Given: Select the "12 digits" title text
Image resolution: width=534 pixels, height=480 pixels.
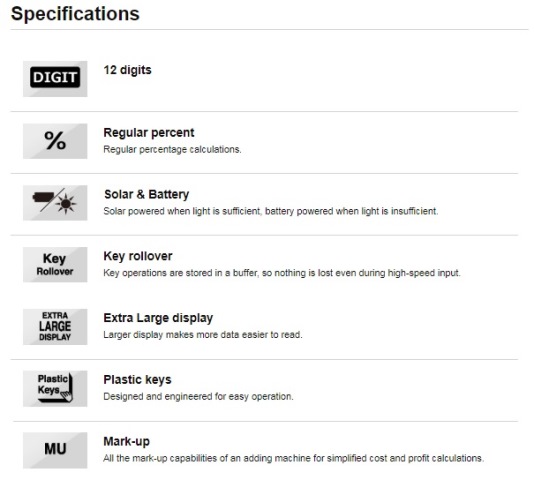Looking at the screenshot, I should click(127, 70).
